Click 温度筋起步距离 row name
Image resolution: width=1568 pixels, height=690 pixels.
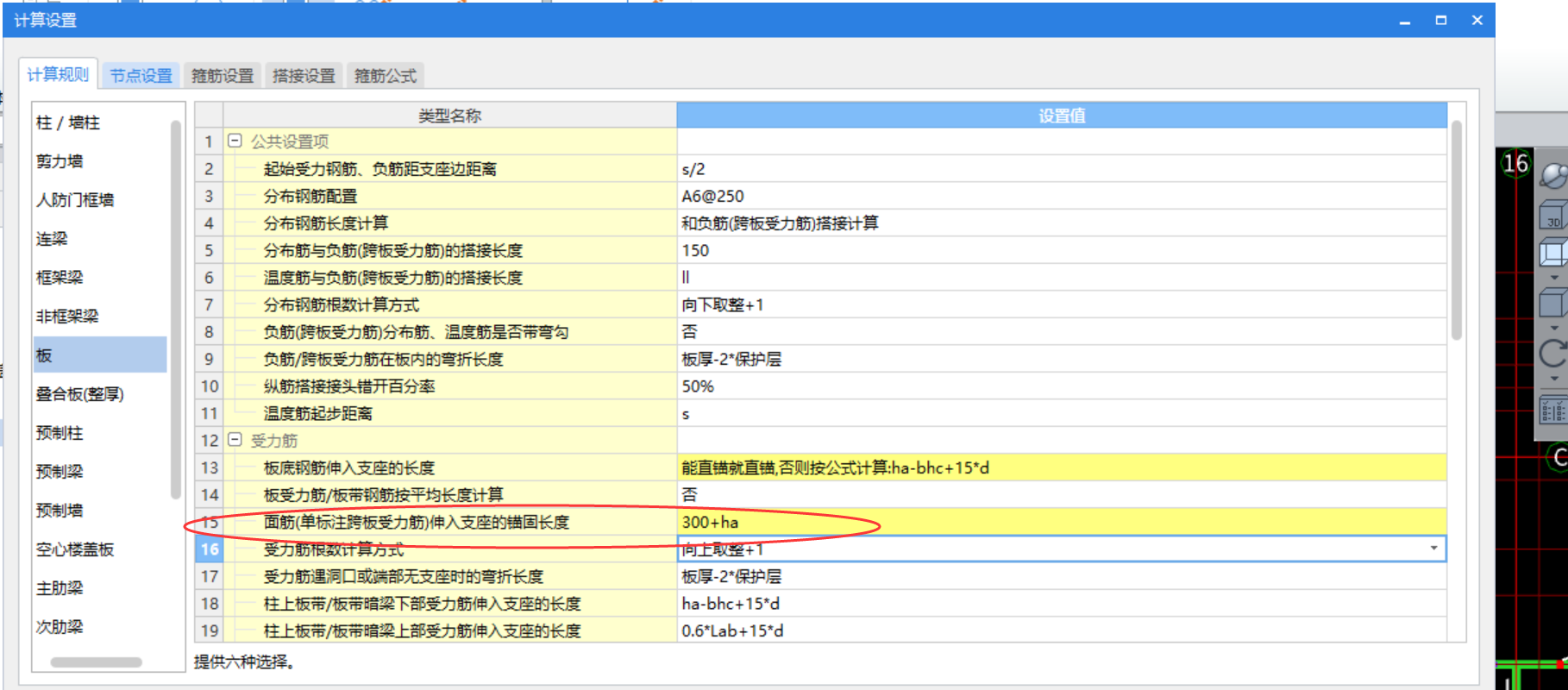pyautogui.click(x=318, y=413)
